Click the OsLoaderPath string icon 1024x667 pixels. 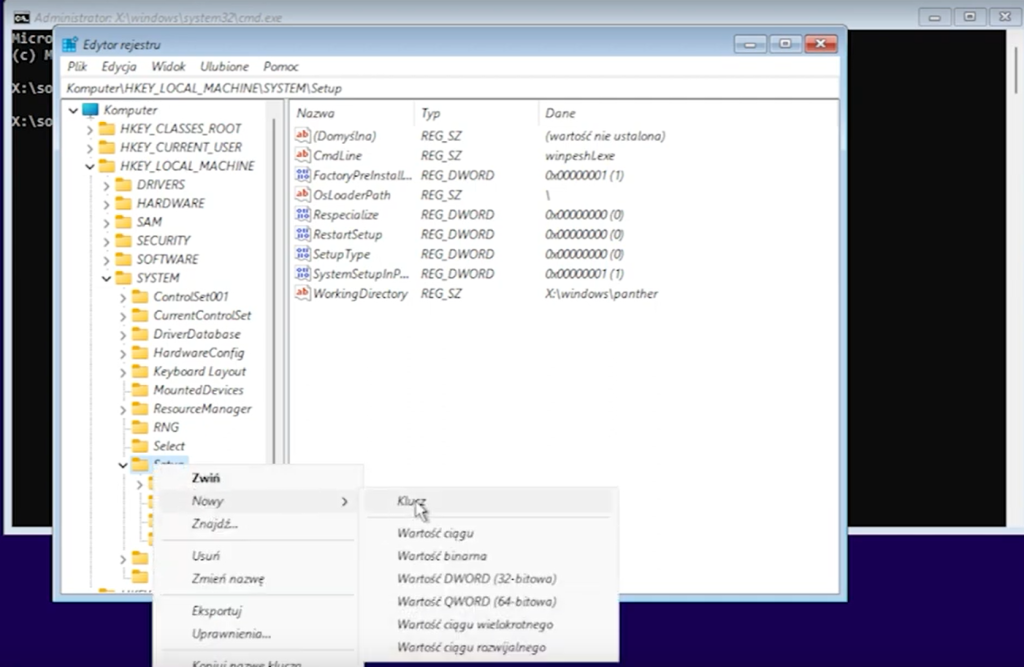pos(302,194)
